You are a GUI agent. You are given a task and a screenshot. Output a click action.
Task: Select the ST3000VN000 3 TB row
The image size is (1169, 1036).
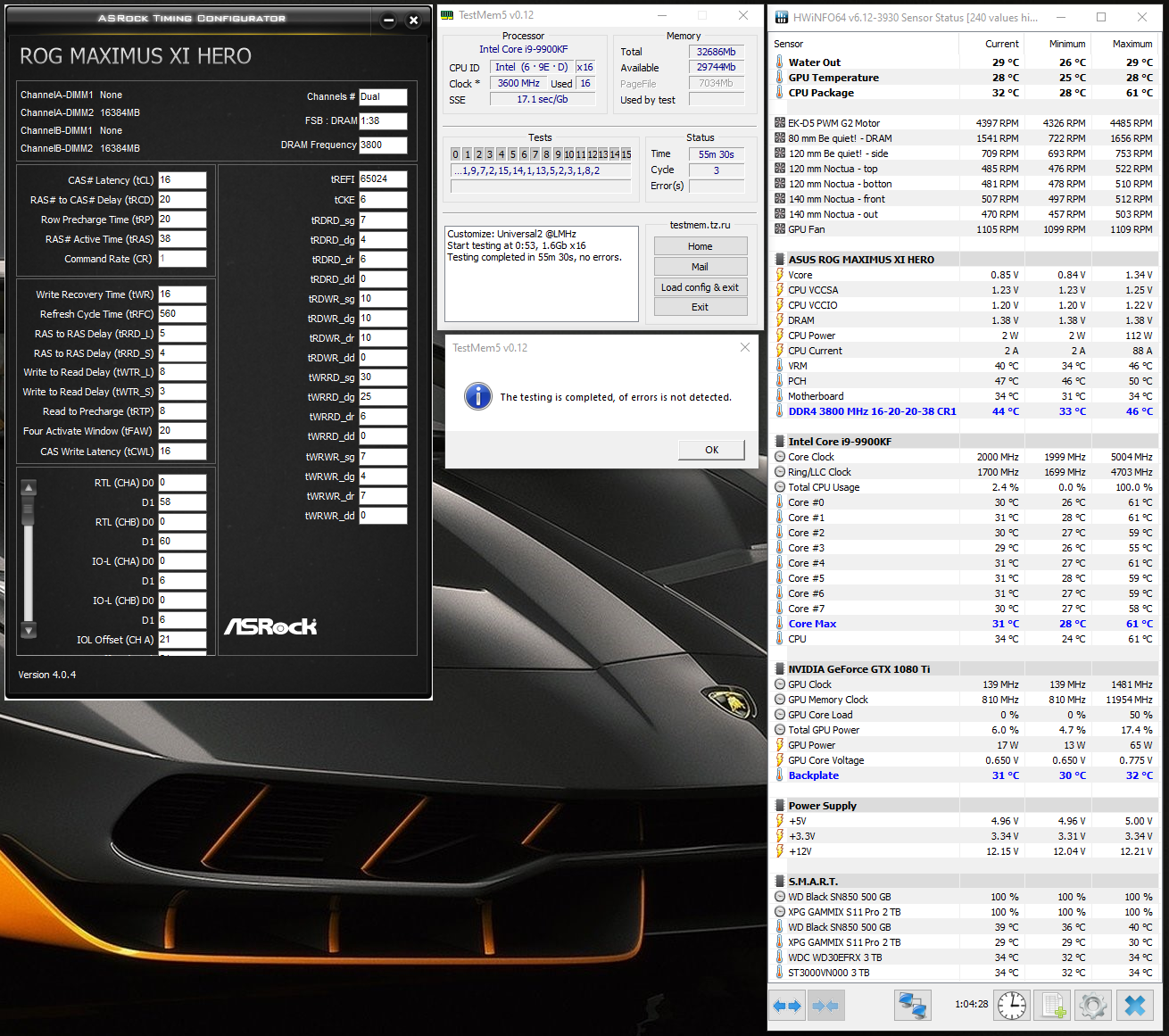(x=963, y=973)
